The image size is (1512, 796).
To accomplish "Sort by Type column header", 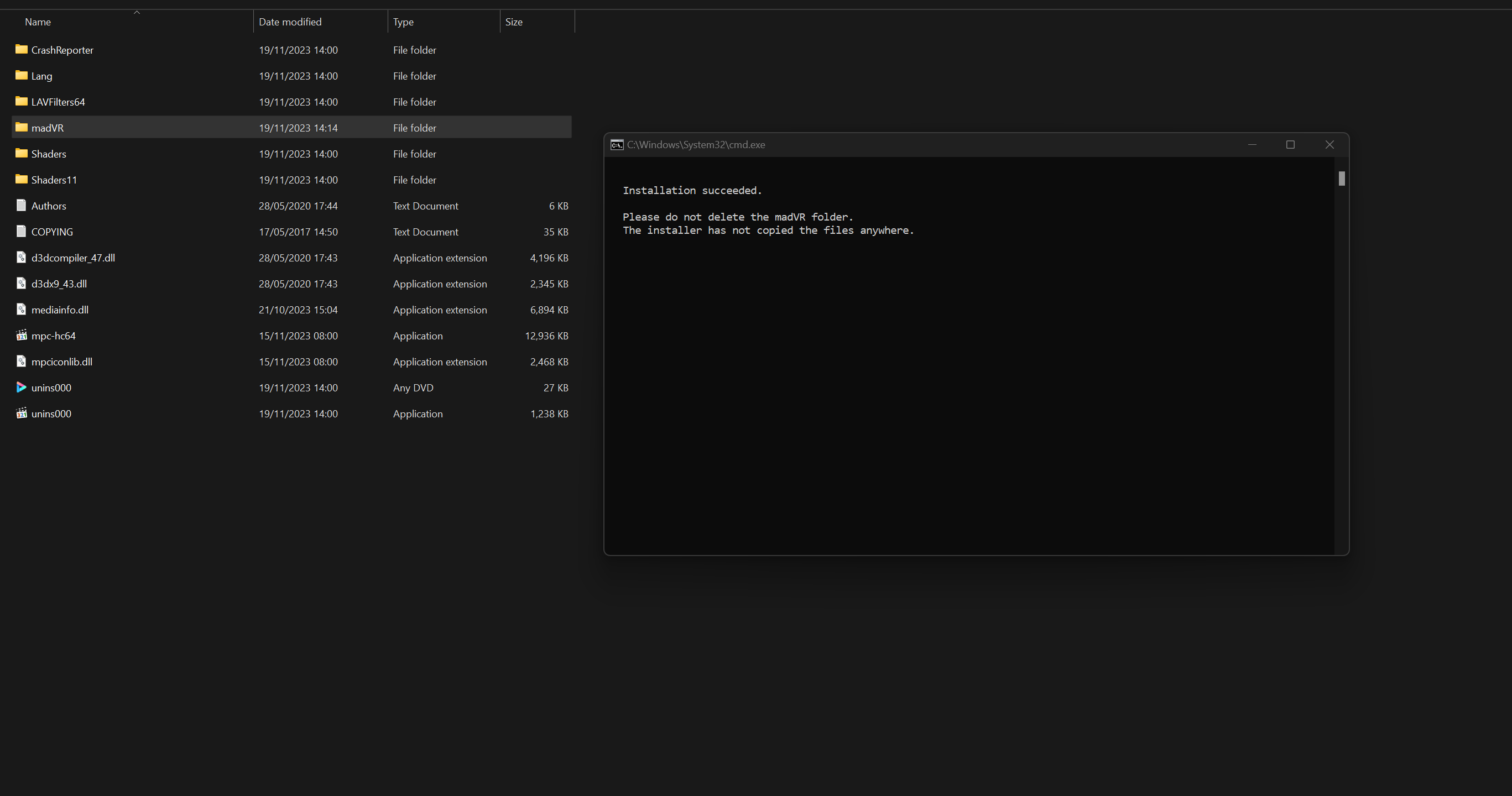I will pyautogui.click(x=403, y=22).
